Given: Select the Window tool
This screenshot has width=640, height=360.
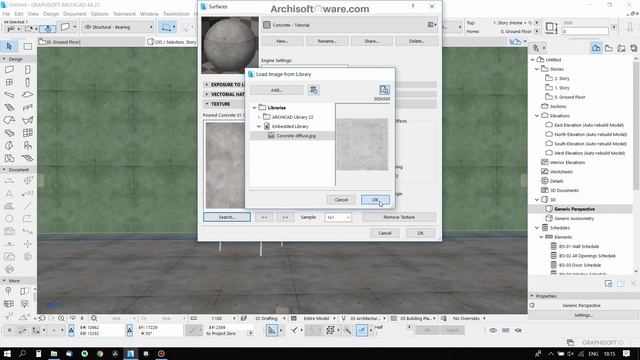Looking at the screenshot, I should coord(9,82).
